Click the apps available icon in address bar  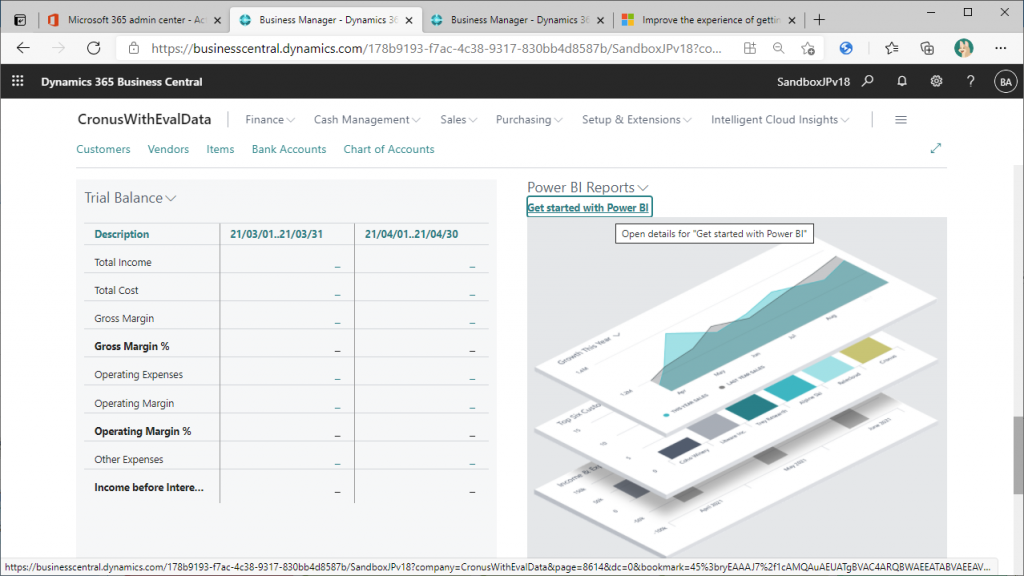point(750,48)
